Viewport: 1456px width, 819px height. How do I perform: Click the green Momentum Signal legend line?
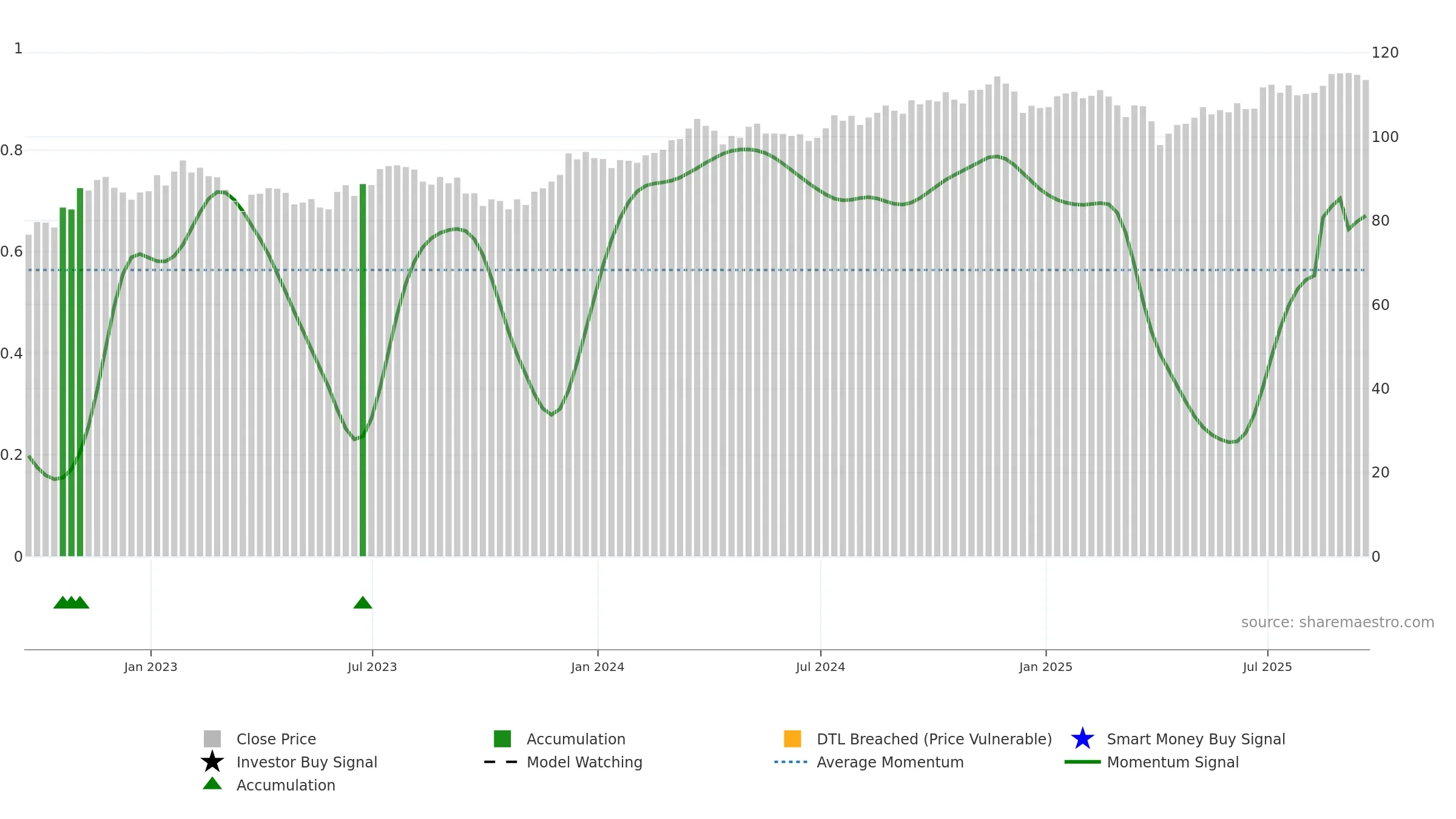[1082, 762]
